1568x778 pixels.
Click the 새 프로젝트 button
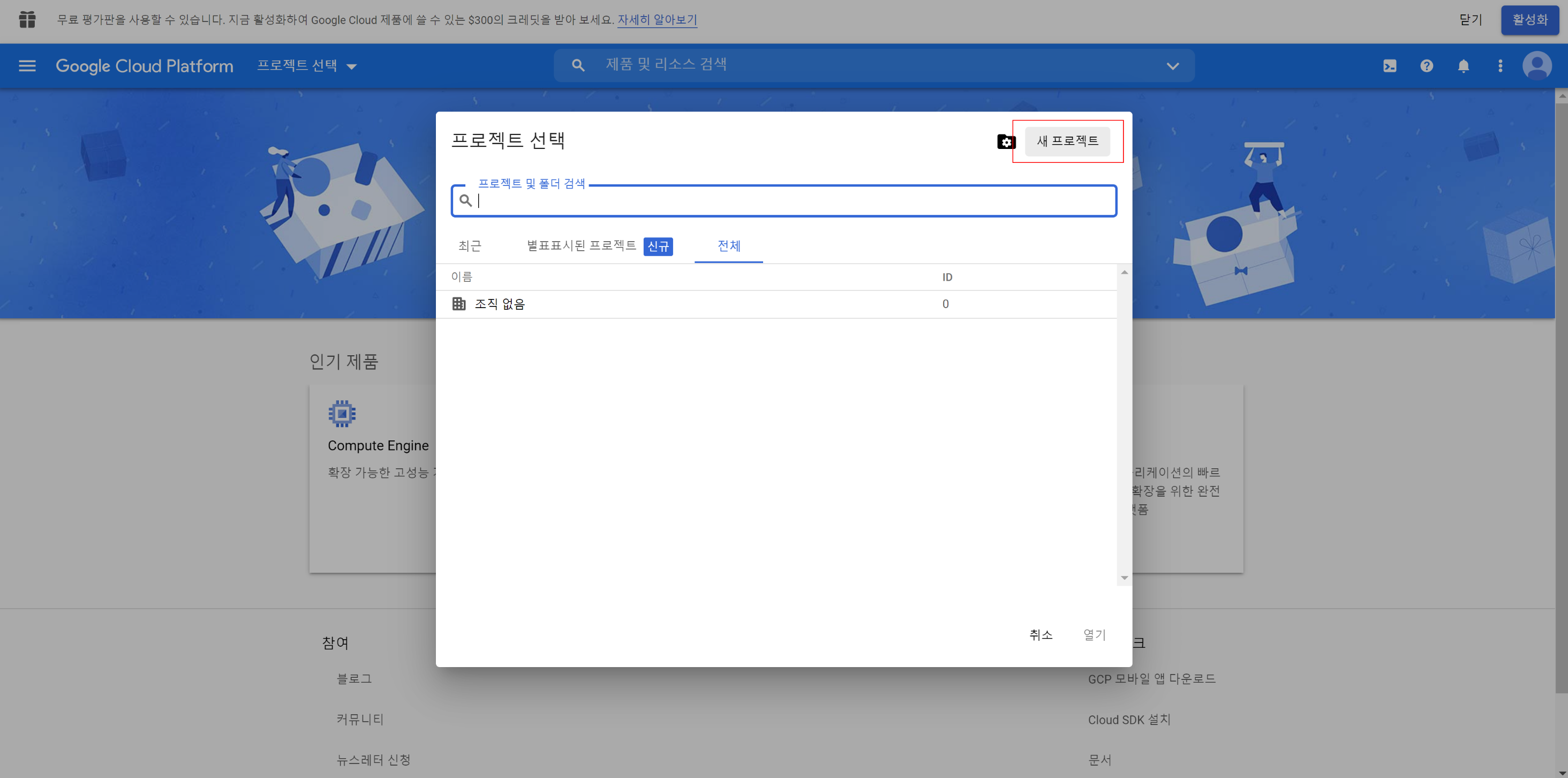[1067, 141]
